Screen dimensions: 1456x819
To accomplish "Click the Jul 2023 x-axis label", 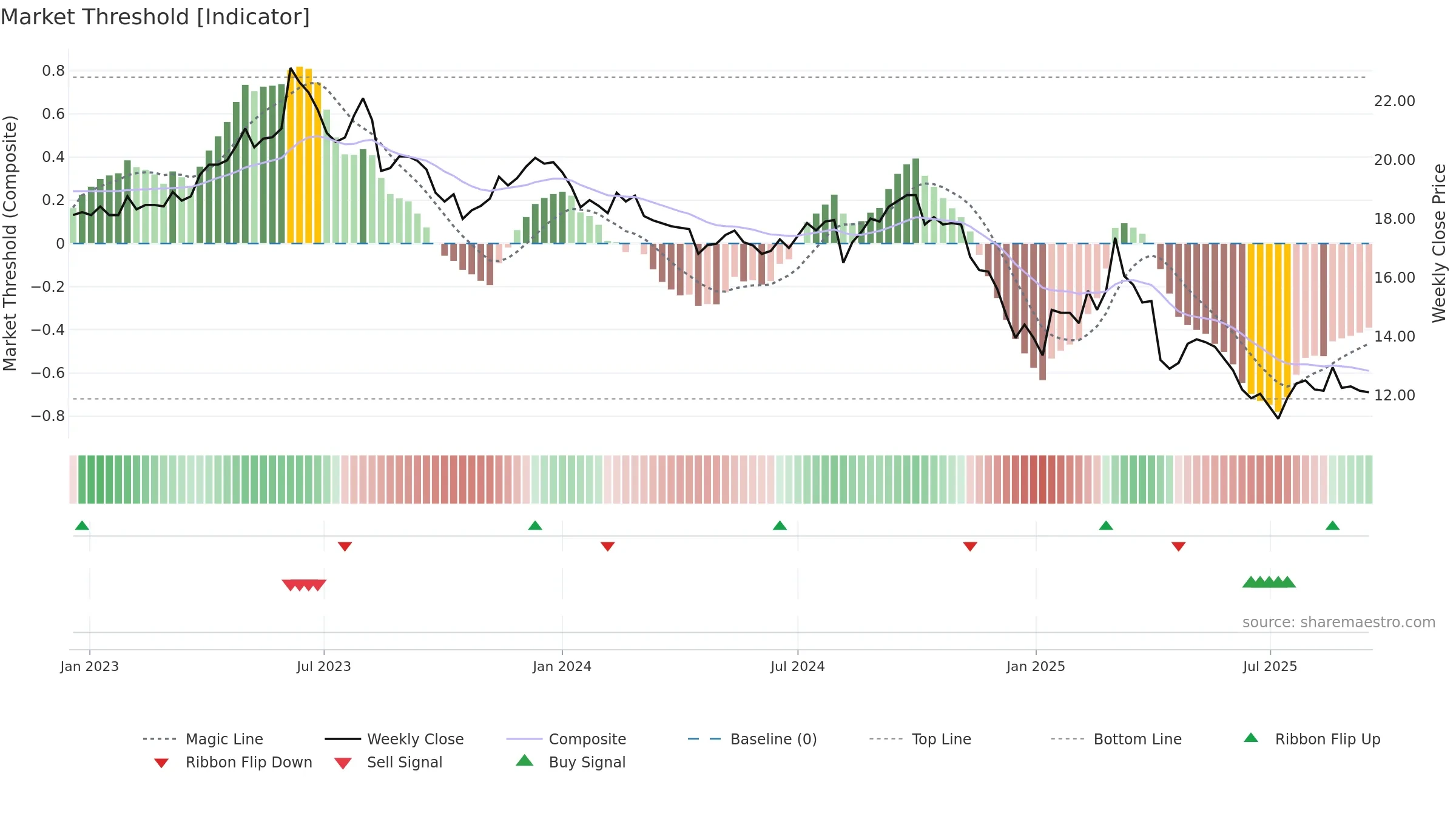I will (x=324, y=666).
